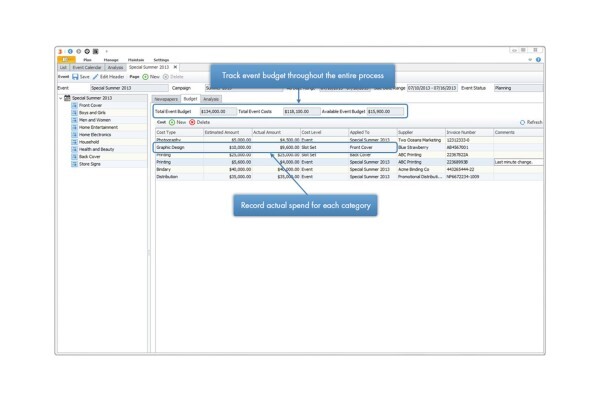Click the page icon next to Front Cover

click(75, 105)
